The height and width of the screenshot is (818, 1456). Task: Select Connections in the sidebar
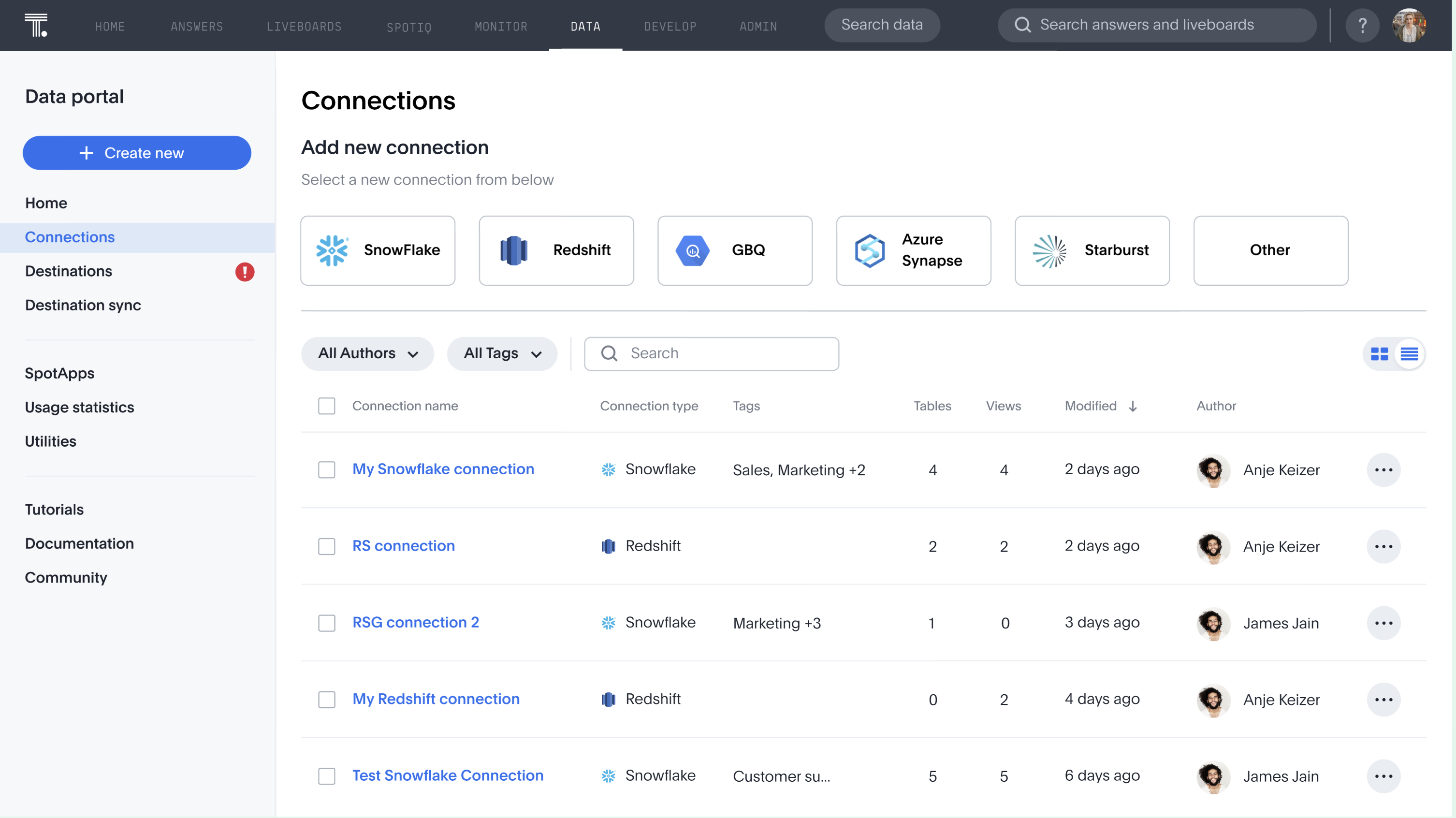[x=137, y=237]
